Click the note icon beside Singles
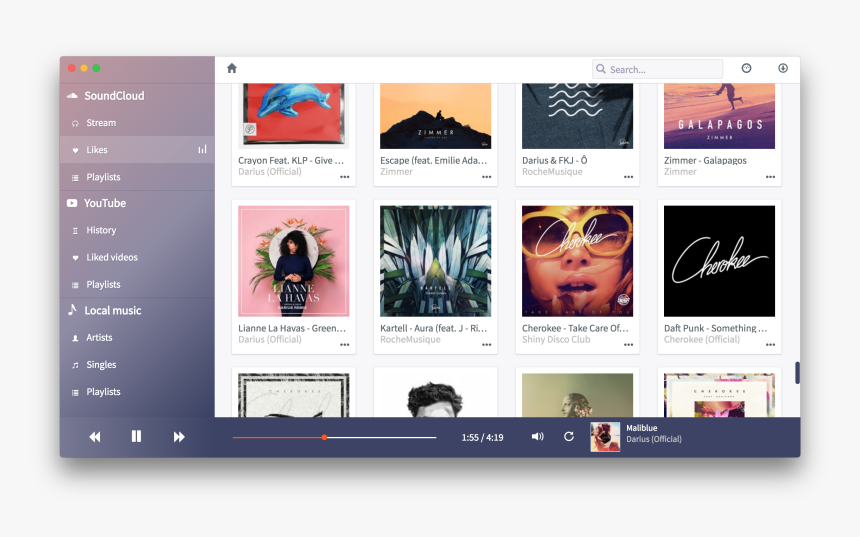860x537 pixels. 75,365
